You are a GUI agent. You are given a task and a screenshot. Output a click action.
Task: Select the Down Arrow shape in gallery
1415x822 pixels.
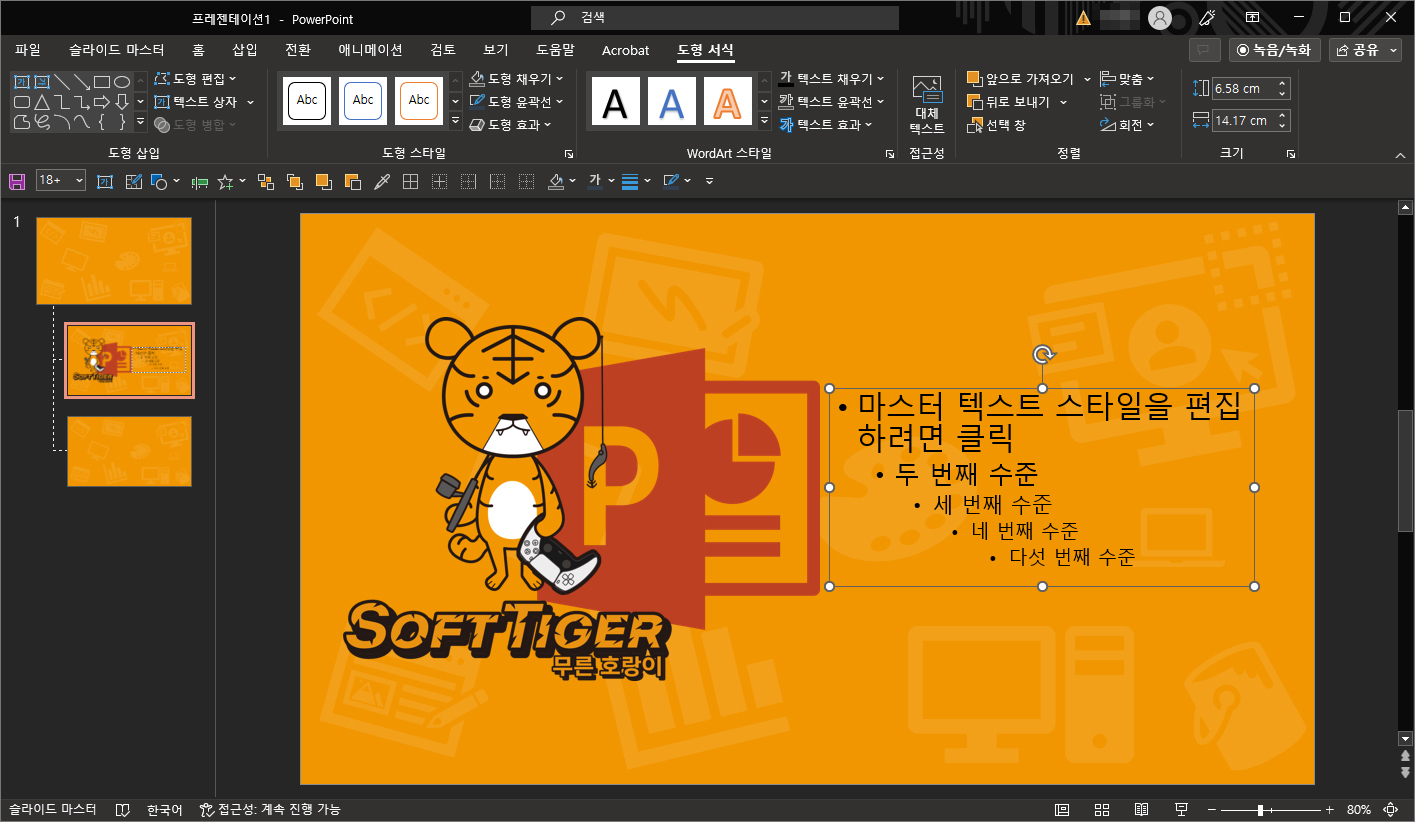pyautogui.click(x=122, y=102)
